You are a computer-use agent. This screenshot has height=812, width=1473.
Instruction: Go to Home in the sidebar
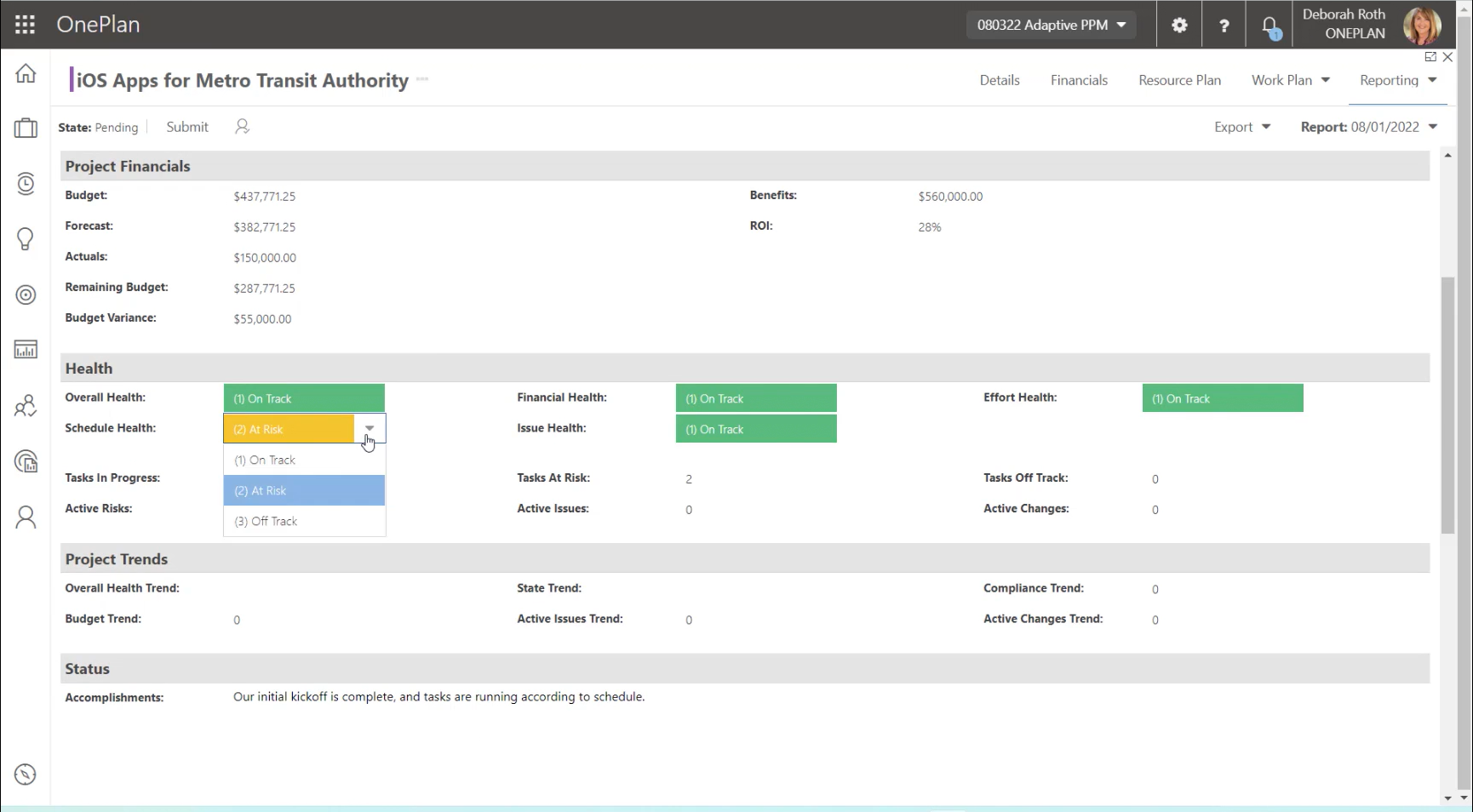(x=26, y=73)
